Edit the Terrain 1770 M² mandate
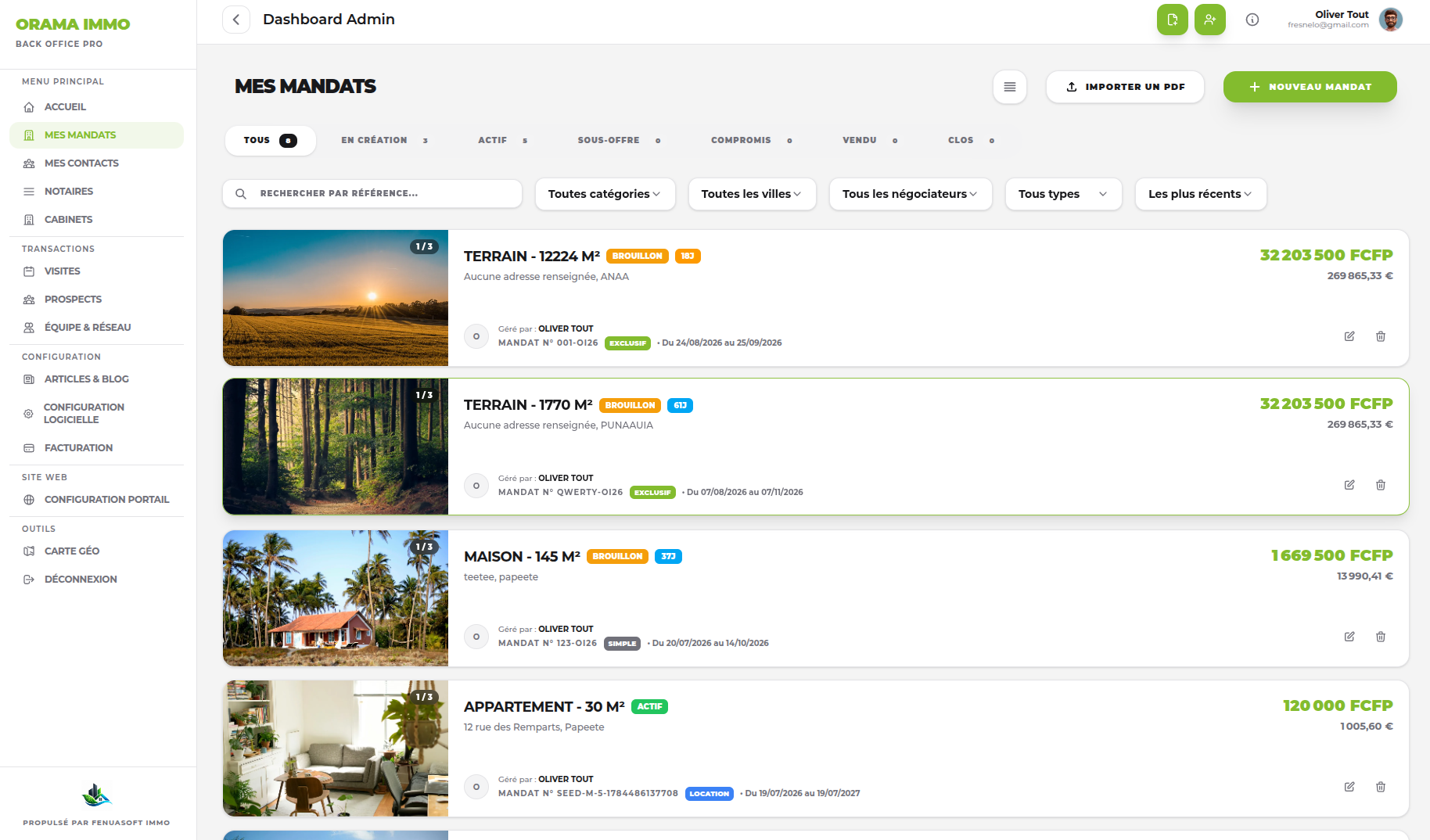This screenshot has height=840, width=1430. [x=1349, y=485]
